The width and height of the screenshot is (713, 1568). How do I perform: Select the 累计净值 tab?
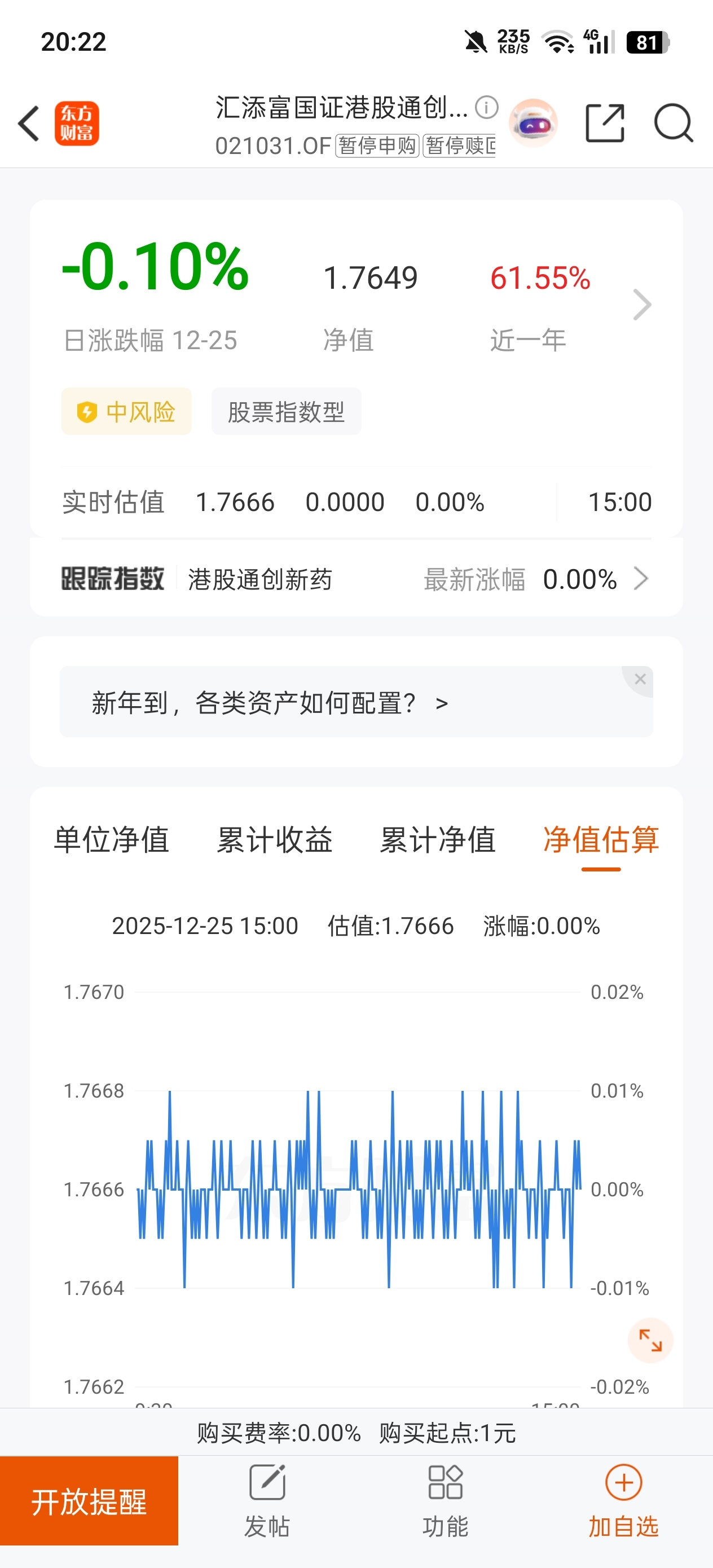(x=438, y=840)
